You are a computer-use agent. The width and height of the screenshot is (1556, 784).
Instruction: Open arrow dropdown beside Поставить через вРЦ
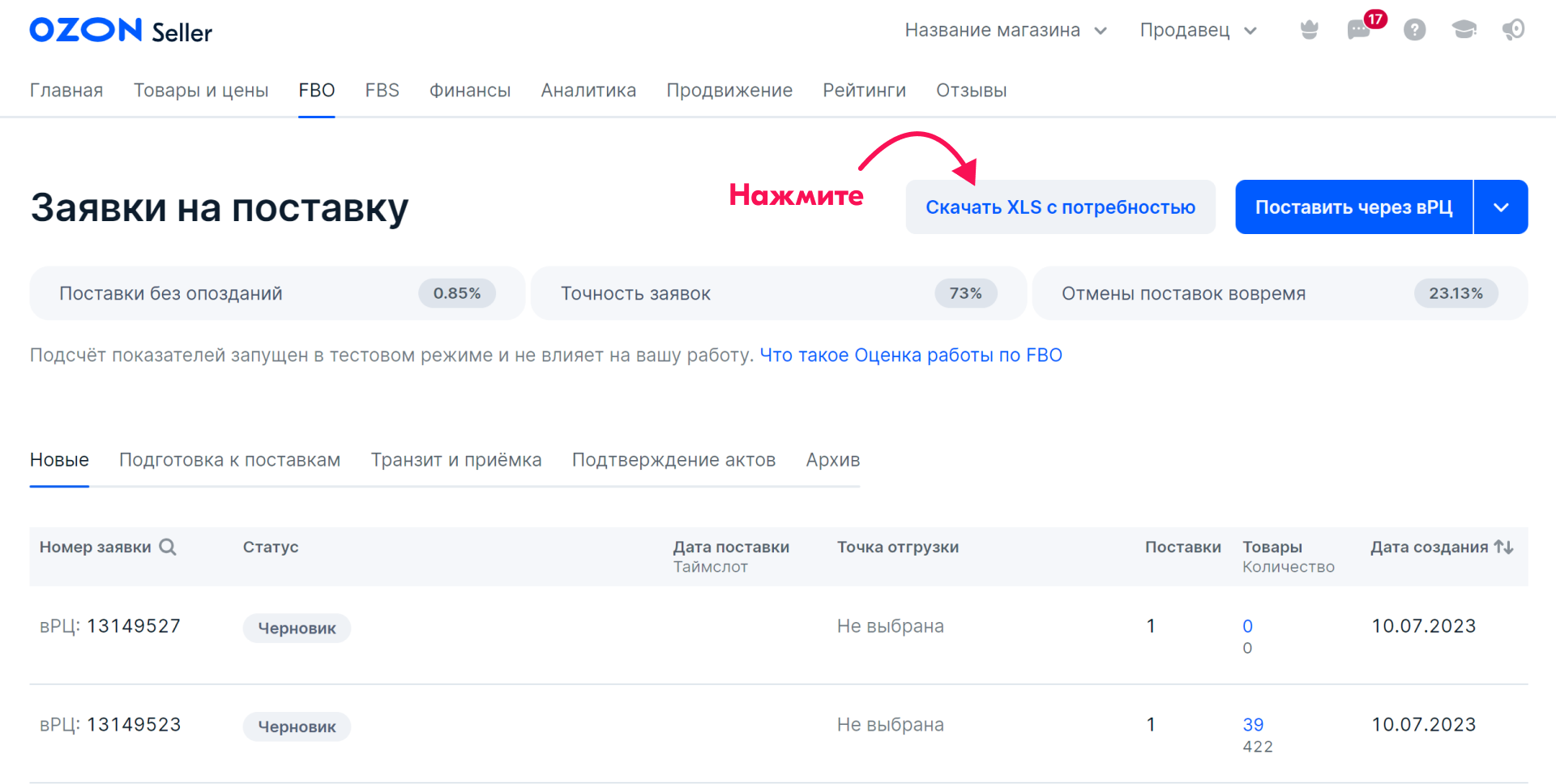point(1501,207)
